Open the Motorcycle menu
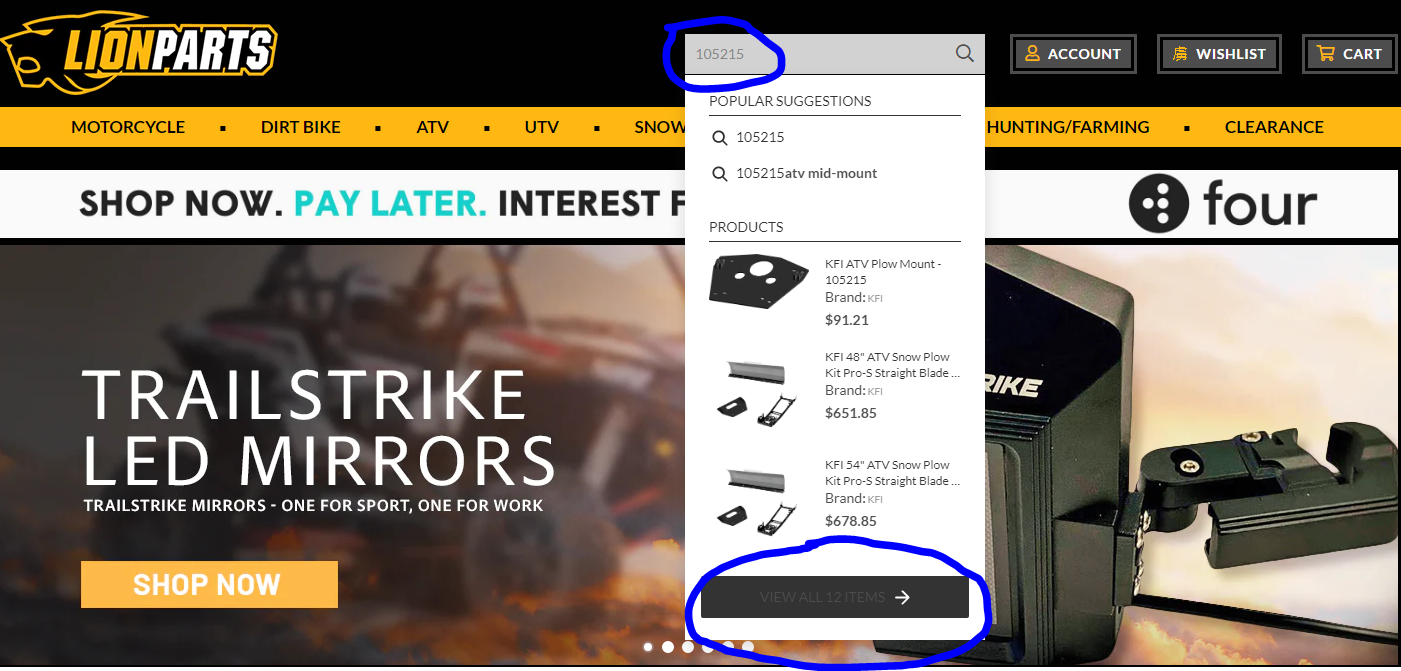This screenshot has height=671, width=1401. [x=128, y=127]
